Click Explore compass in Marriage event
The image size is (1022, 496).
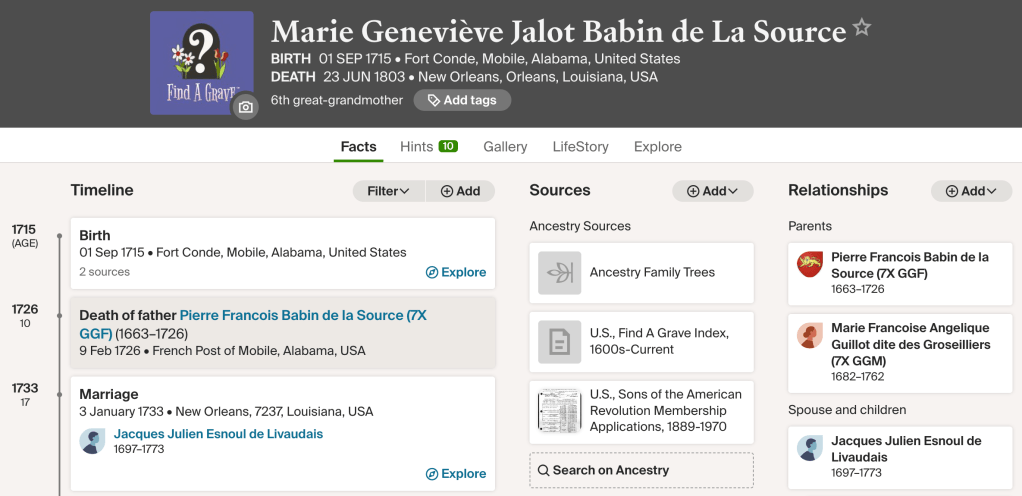[x=432, y=474]
